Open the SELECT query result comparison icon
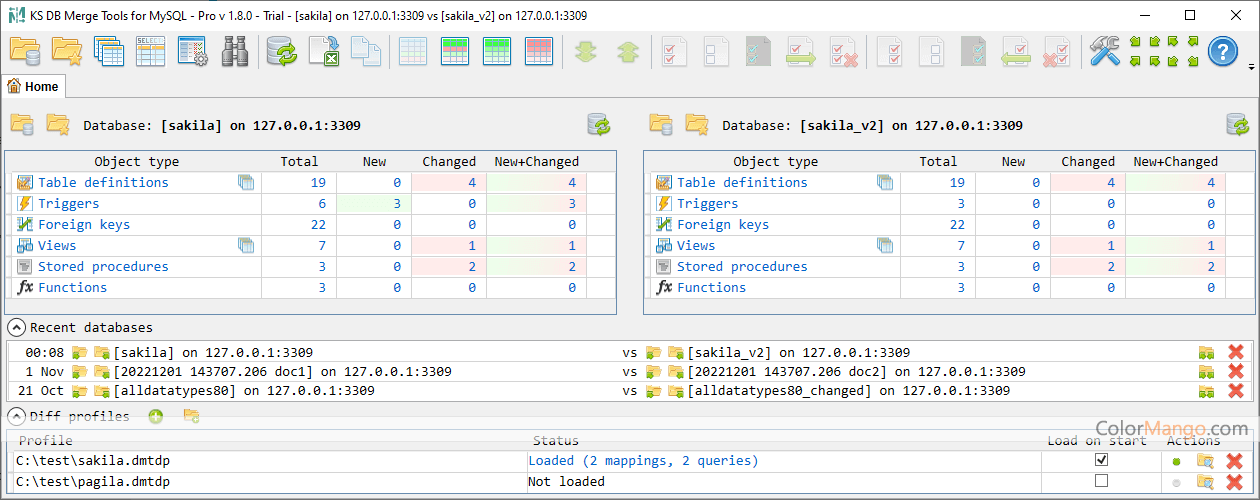Viewport: 1260px width, 500px height. (150, 51)
